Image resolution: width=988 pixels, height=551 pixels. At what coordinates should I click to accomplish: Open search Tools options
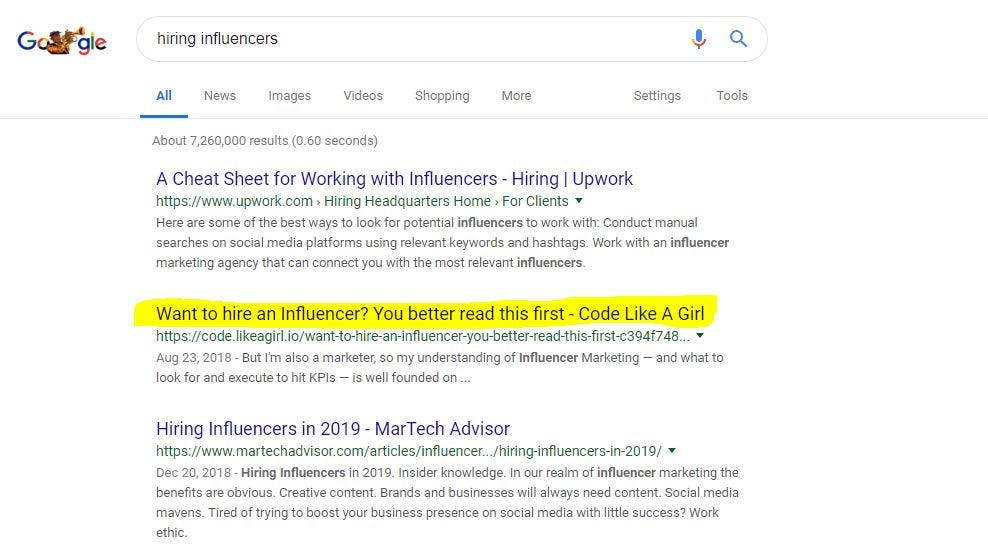732,96
